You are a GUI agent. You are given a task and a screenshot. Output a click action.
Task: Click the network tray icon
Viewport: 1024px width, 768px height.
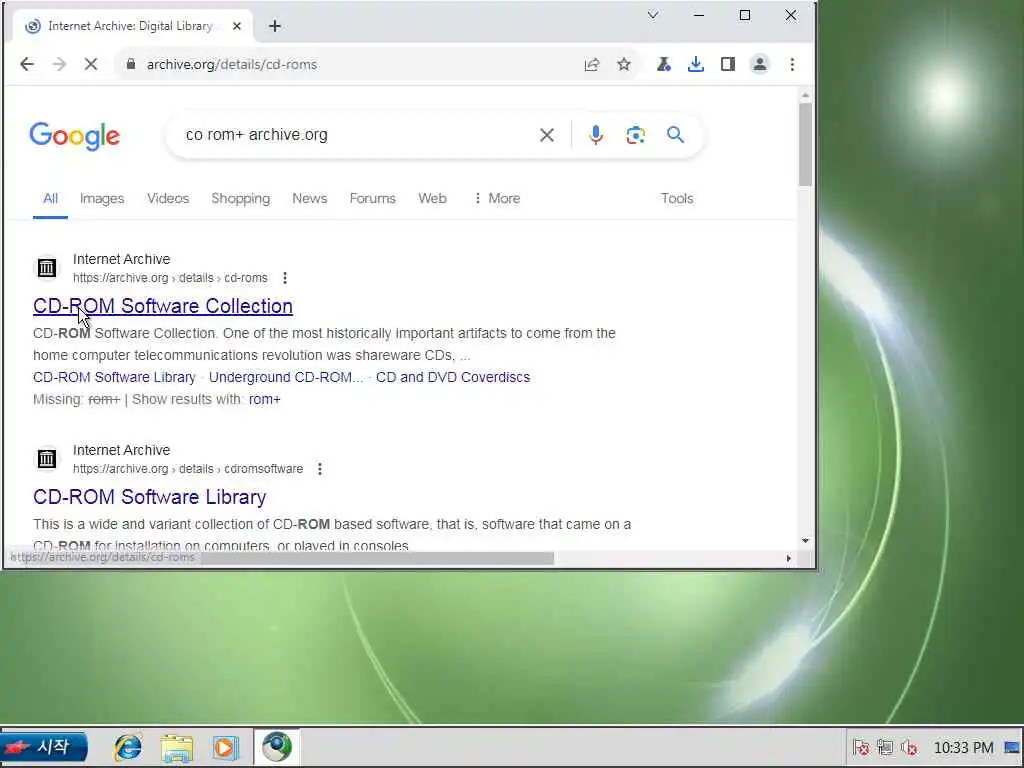[885, 747]
